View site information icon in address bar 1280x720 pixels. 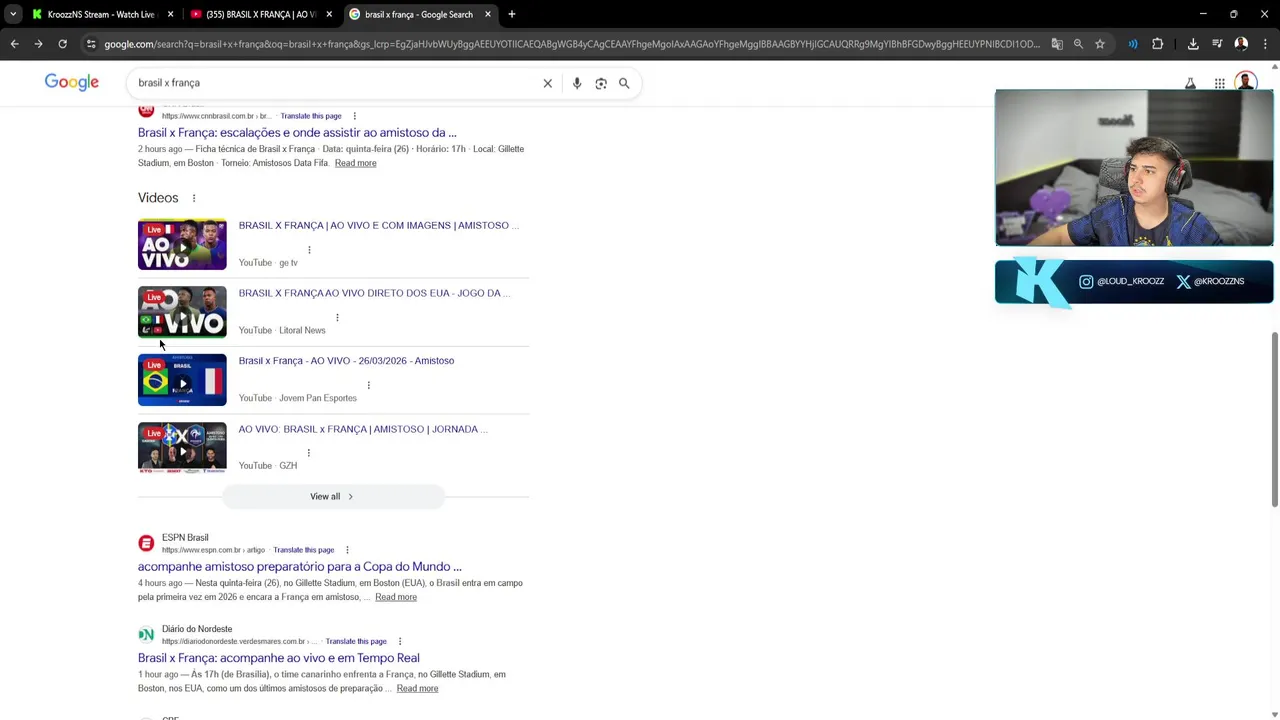(x=91, y=44)
